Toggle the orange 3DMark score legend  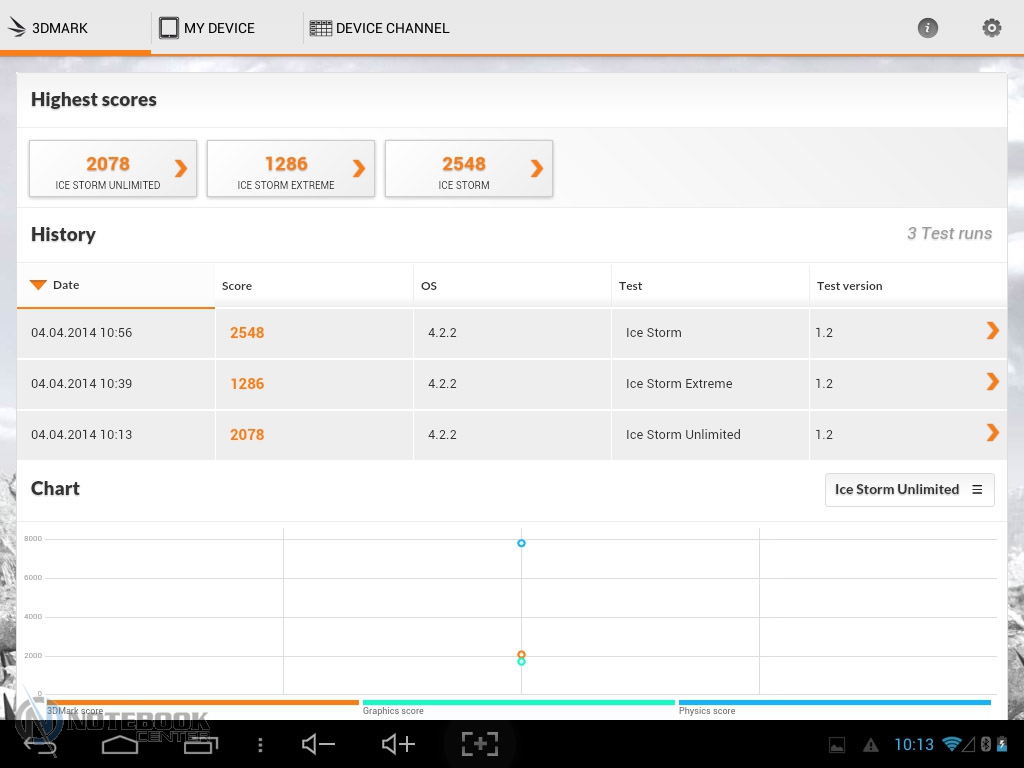click(202, 704)
